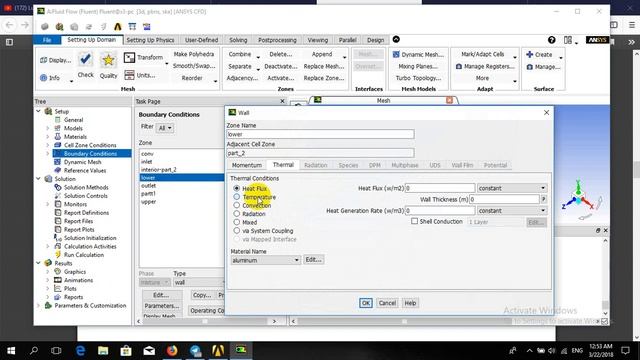The height and width of the screenshot is (360, 640).
Task: Click the task page horizontal scrollbar
Action: click(206, 321)
